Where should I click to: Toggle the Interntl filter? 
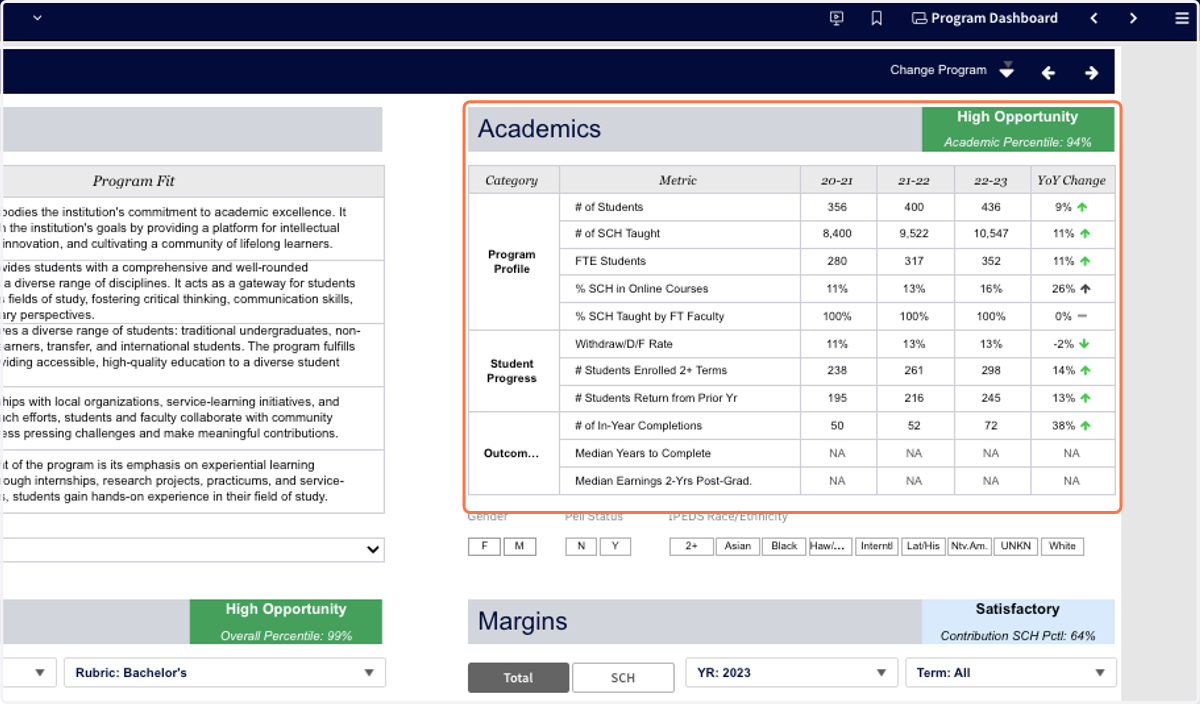[877, 546]
